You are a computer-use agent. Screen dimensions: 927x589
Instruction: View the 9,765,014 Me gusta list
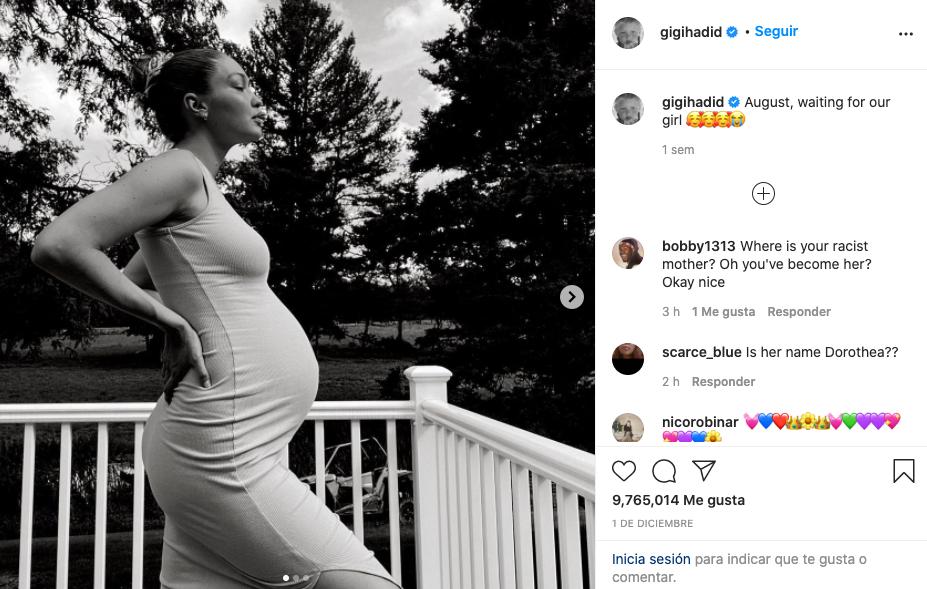tap(678, 500)
